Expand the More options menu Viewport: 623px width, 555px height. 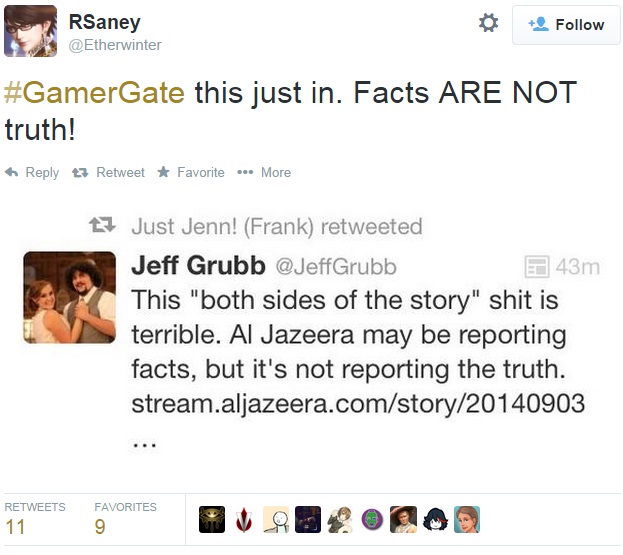(x=264, y=172)
